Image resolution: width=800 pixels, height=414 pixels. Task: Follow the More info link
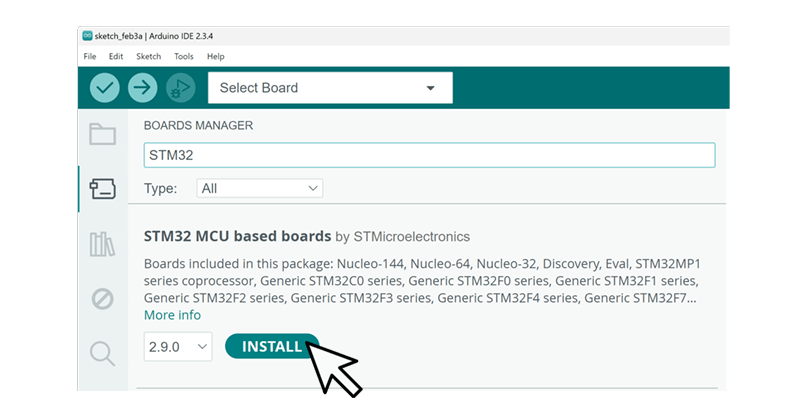click(172, 315)
